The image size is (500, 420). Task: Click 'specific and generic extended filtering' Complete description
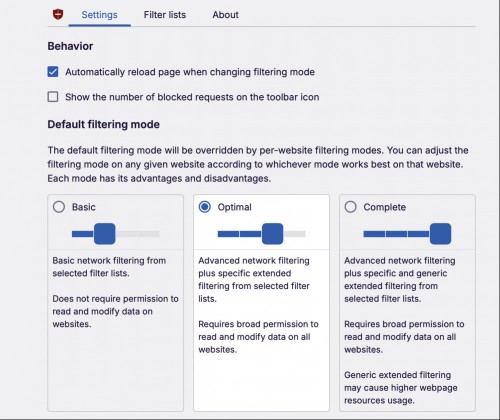pos(400,279)
